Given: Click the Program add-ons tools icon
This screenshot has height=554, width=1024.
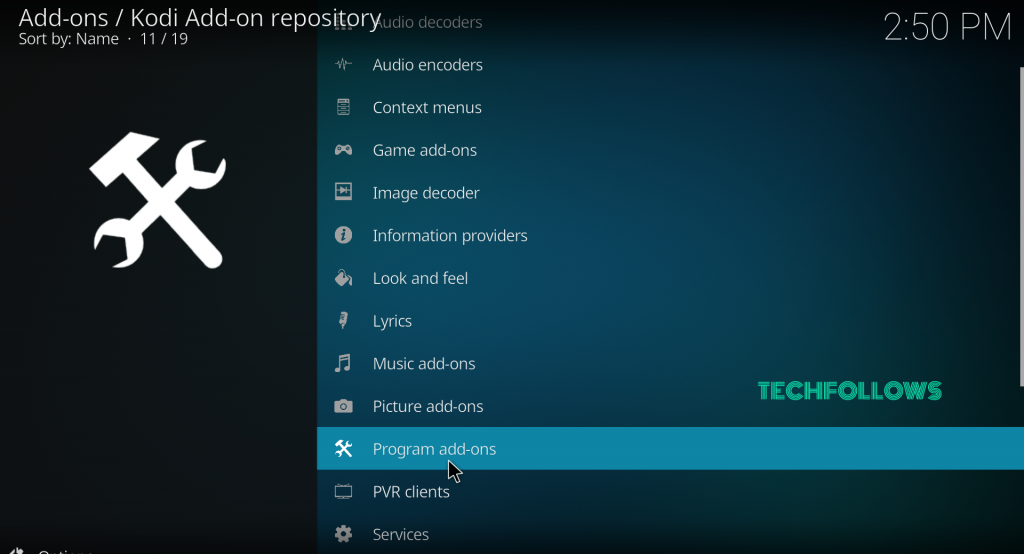Looking at the screenshot, I should [343, 448].
